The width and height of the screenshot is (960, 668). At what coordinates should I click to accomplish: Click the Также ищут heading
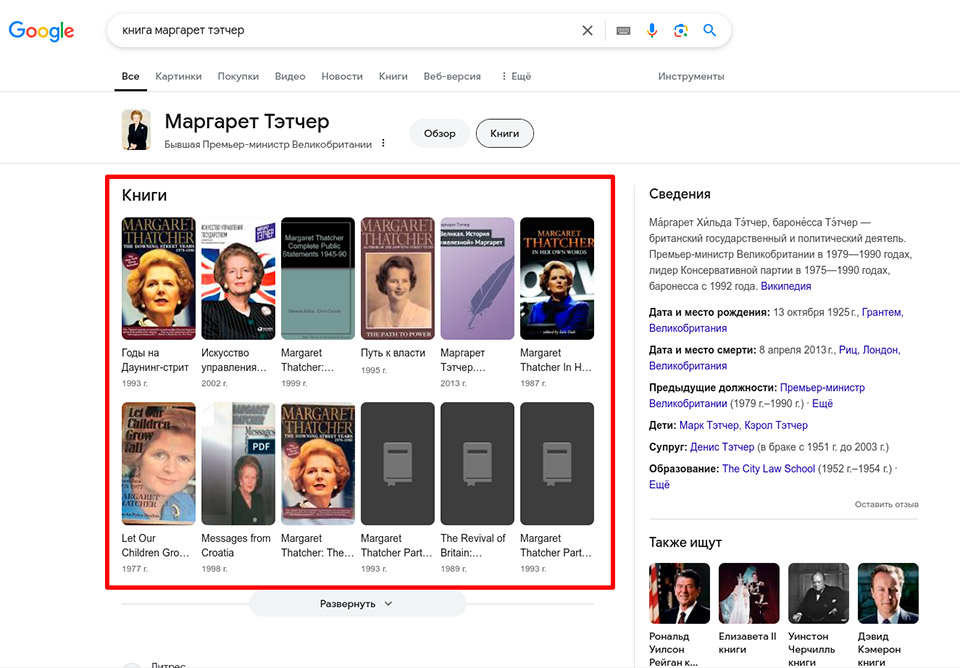pyautogui.click(x=685, y=542)
